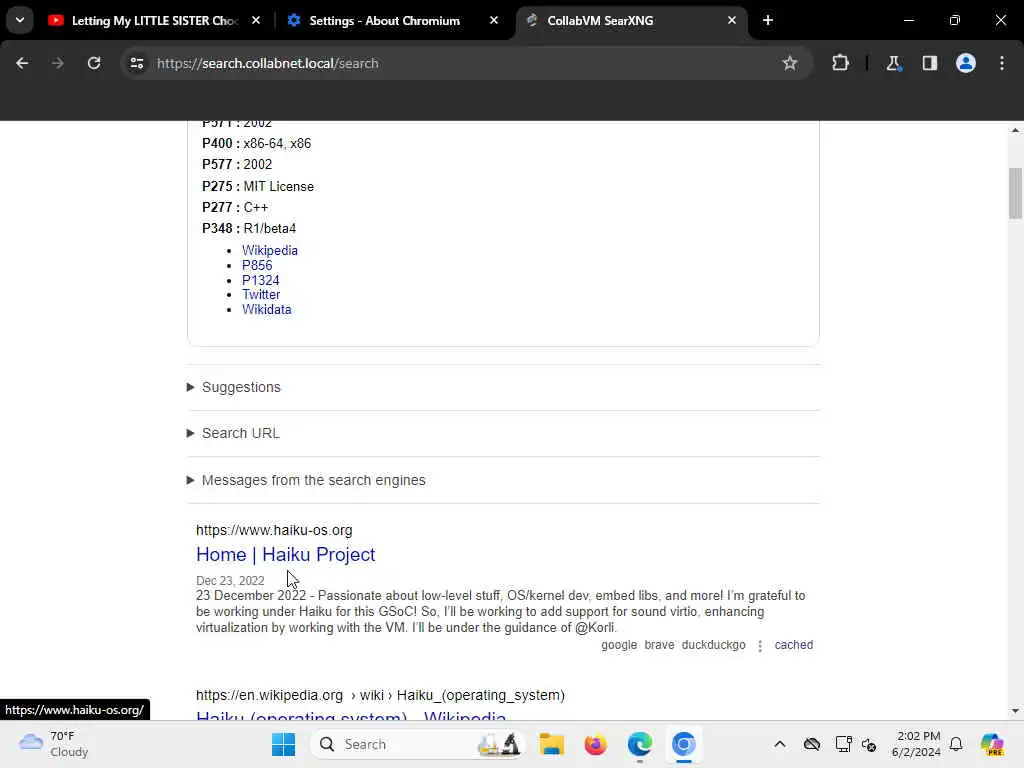This screenshot has height=768, width=1024.
Task: Open the cached version of Haiku result
Action: [x=793, y=645]
